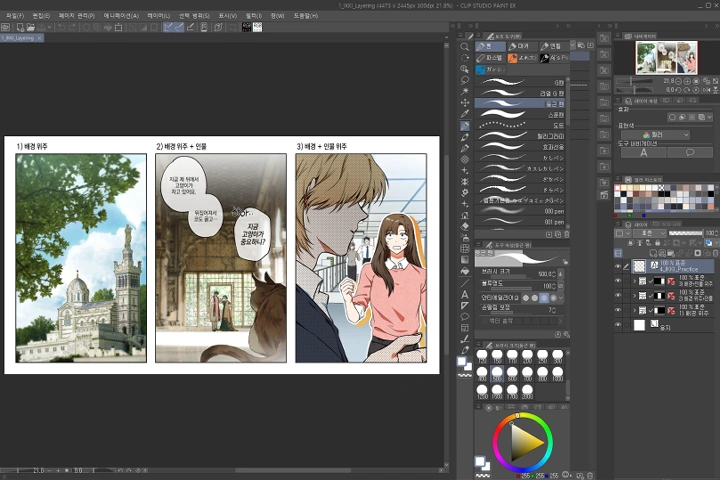This screenshot has height=481, width=720.
Task: Expand the 2) 배경 위주+인물 folder
Action: [x=635, y=295]
